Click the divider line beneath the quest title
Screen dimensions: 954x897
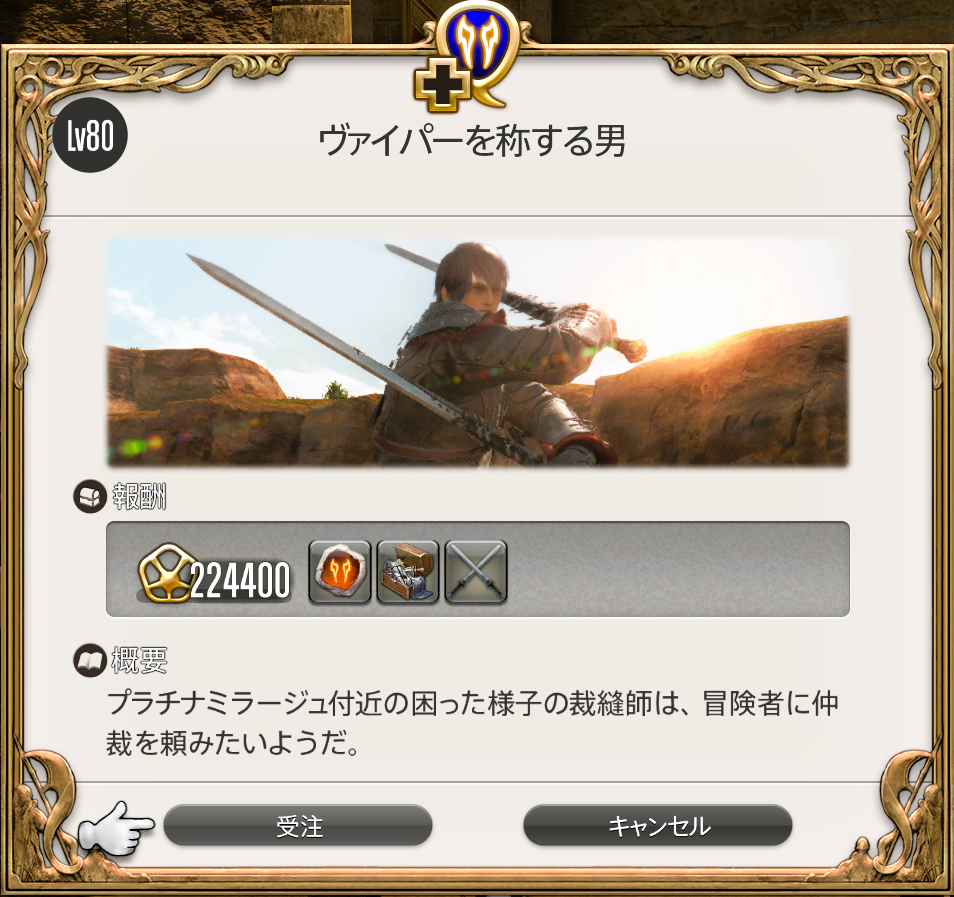pyautogui.click(x=478, y=215)
